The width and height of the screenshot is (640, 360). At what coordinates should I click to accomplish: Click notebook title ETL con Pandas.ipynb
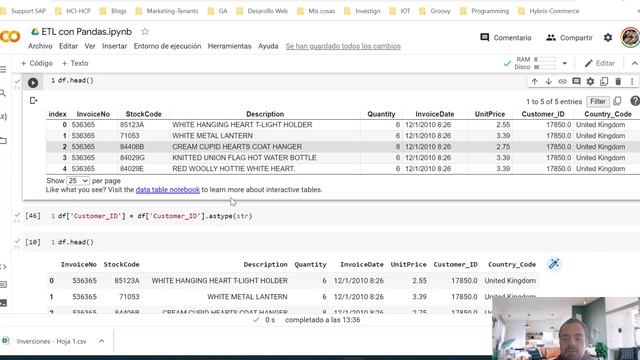[87, 31]
